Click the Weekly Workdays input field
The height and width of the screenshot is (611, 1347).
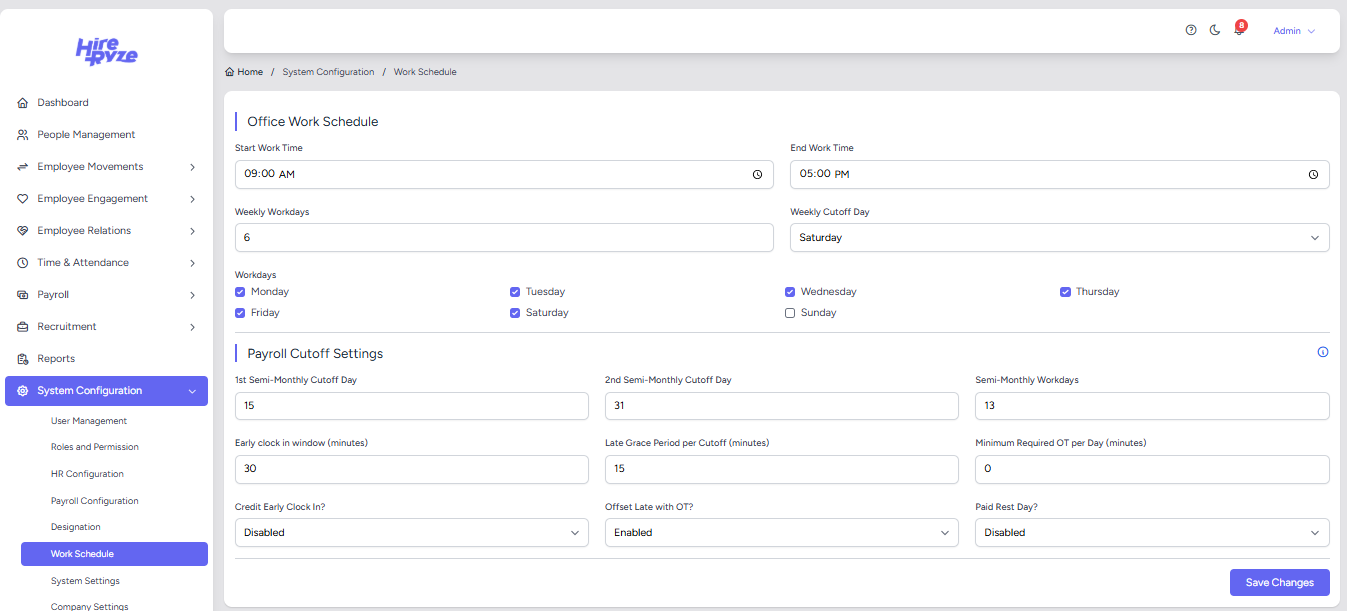click(504, 238)
